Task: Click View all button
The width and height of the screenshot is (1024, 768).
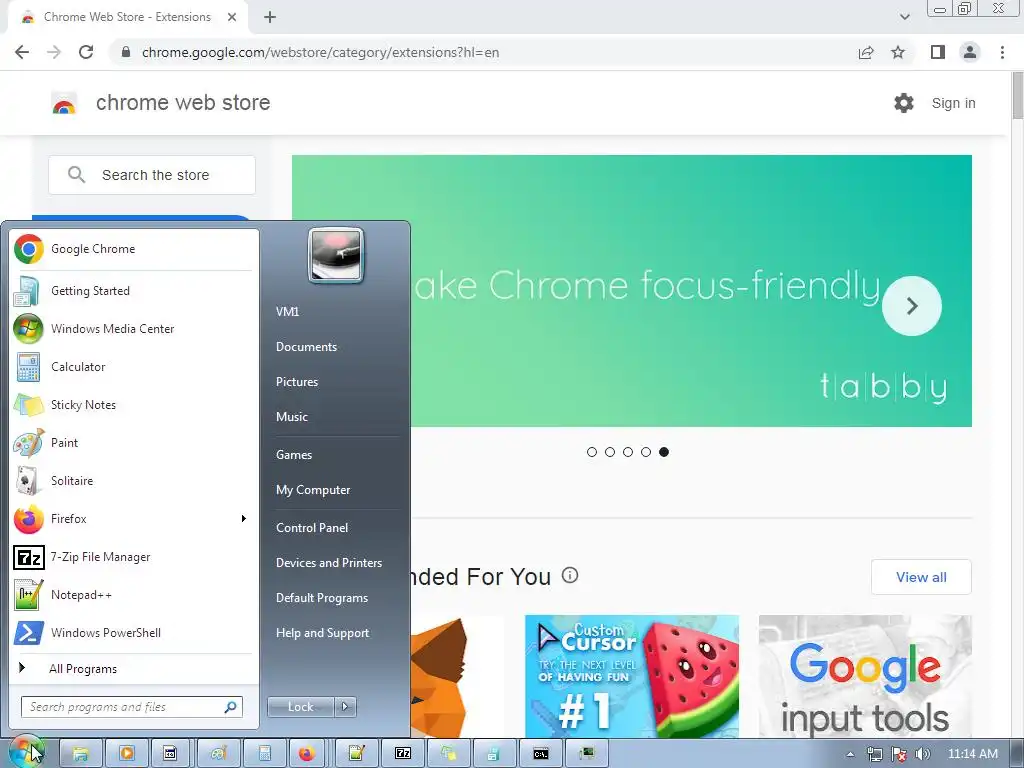Action: 921,577
